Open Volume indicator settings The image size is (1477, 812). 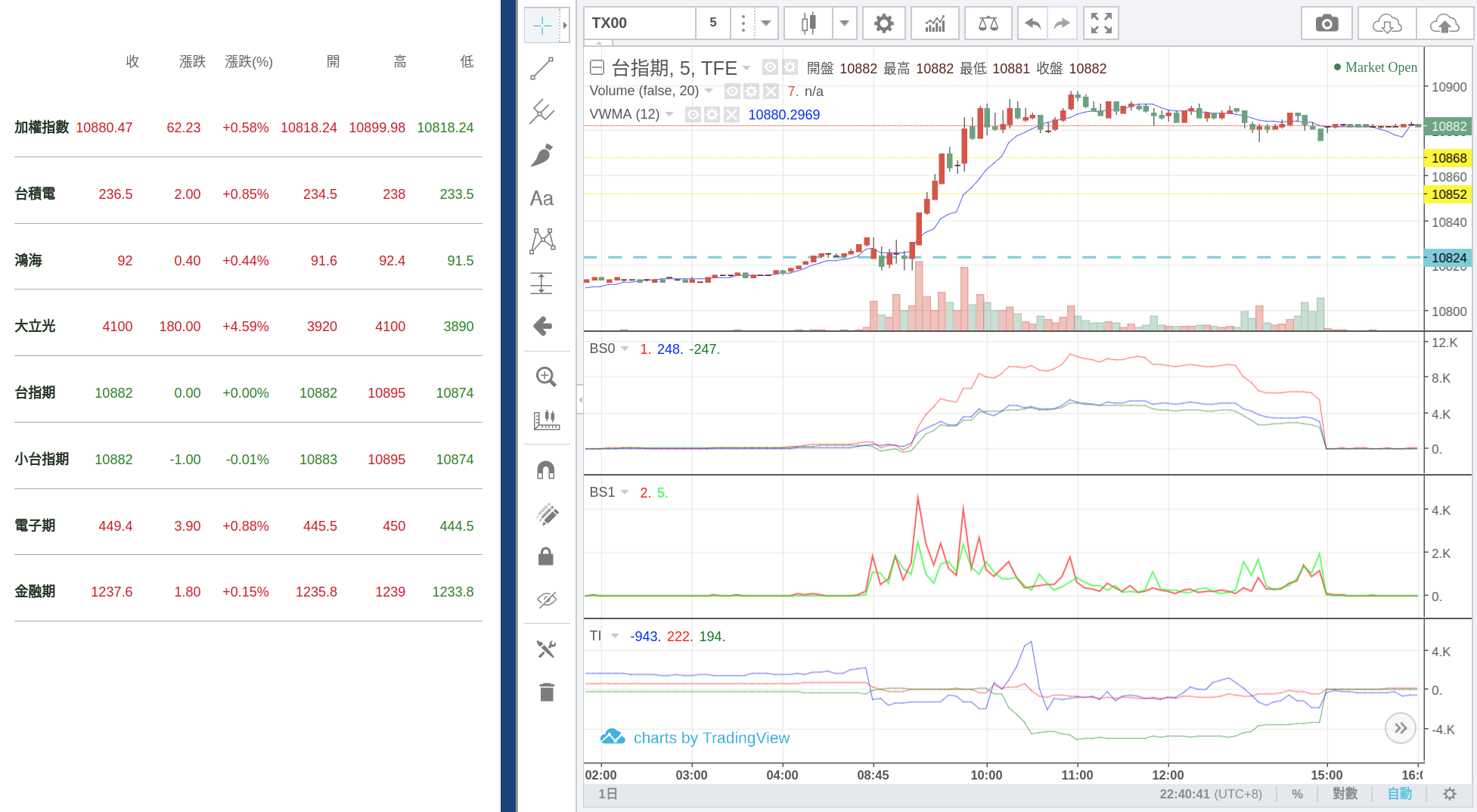click(x=751, y=91)
